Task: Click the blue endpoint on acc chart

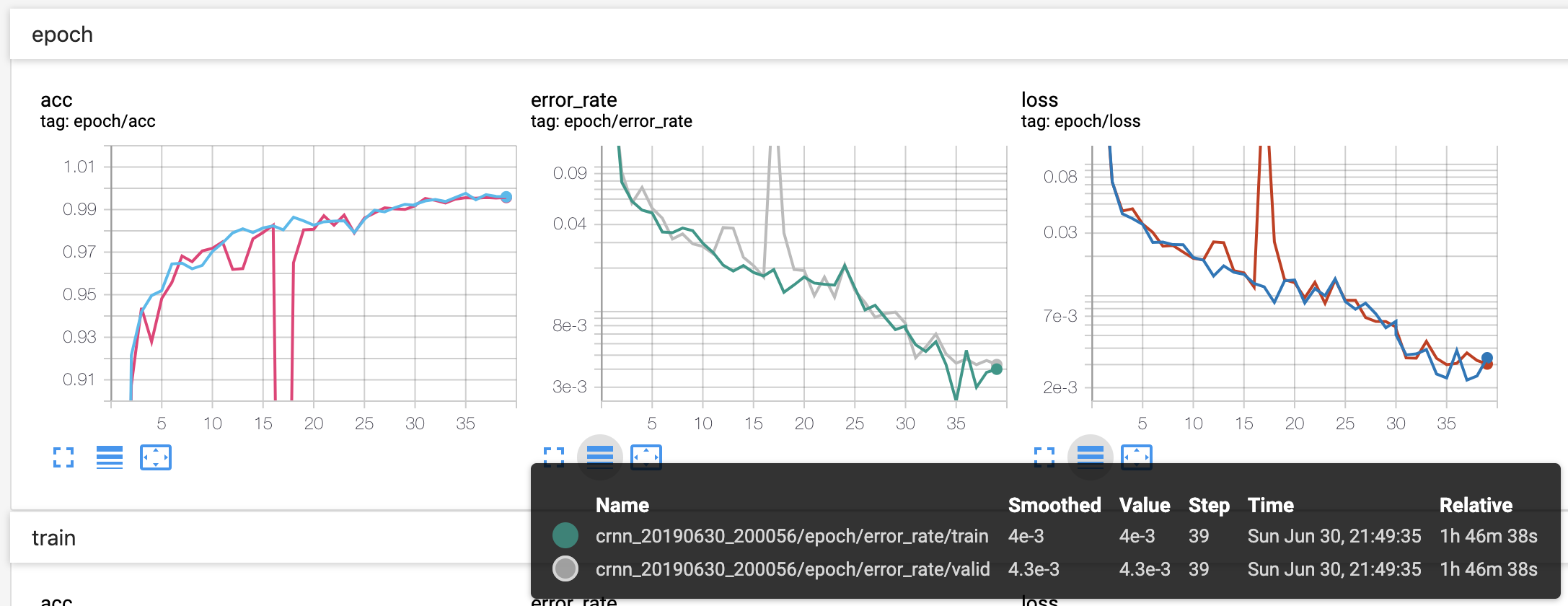Action: tap(506, 197)
